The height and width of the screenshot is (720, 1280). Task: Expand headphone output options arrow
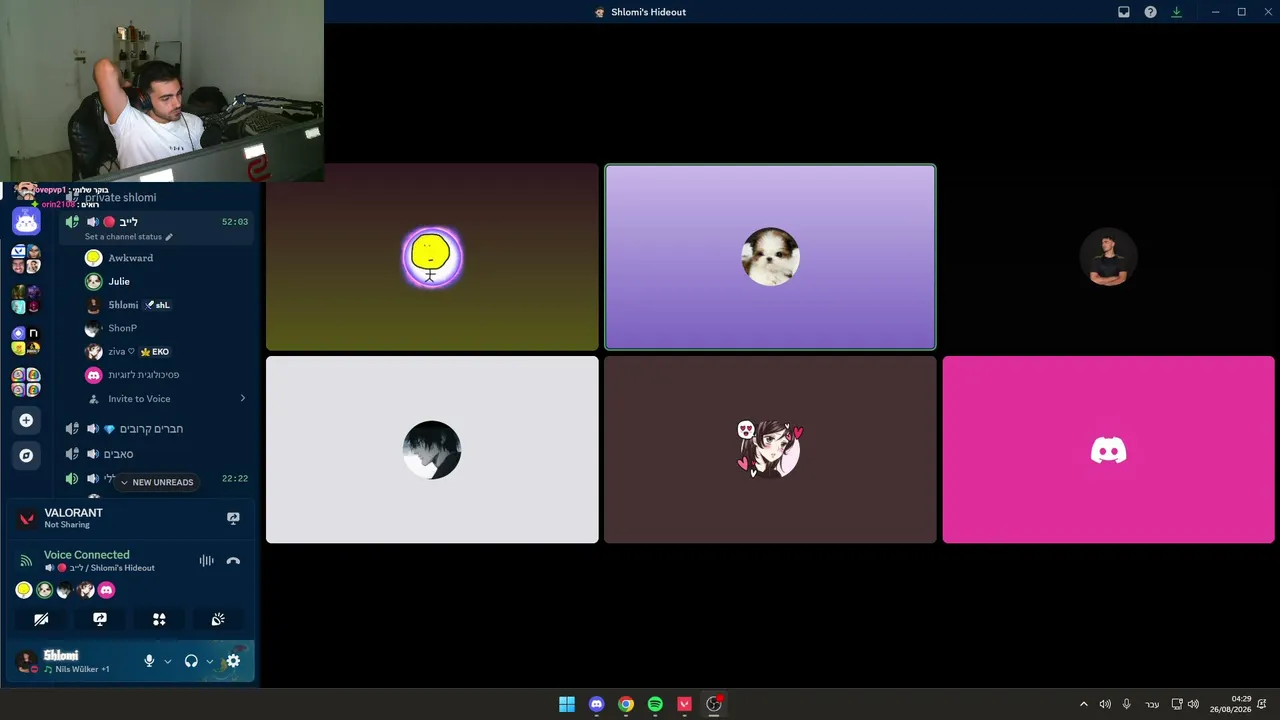click(209, 661)
